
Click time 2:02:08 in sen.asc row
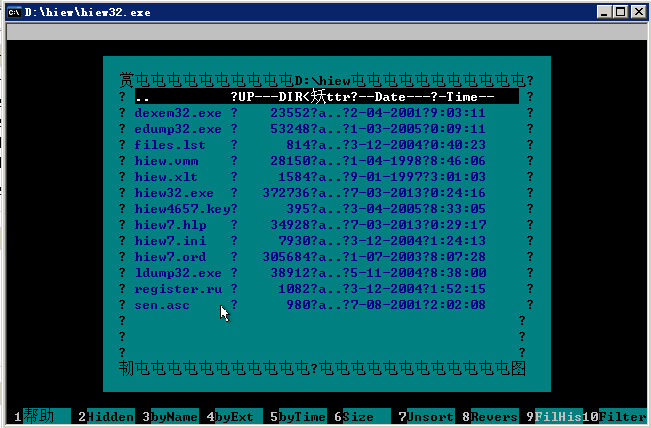[x=458, y=305]
